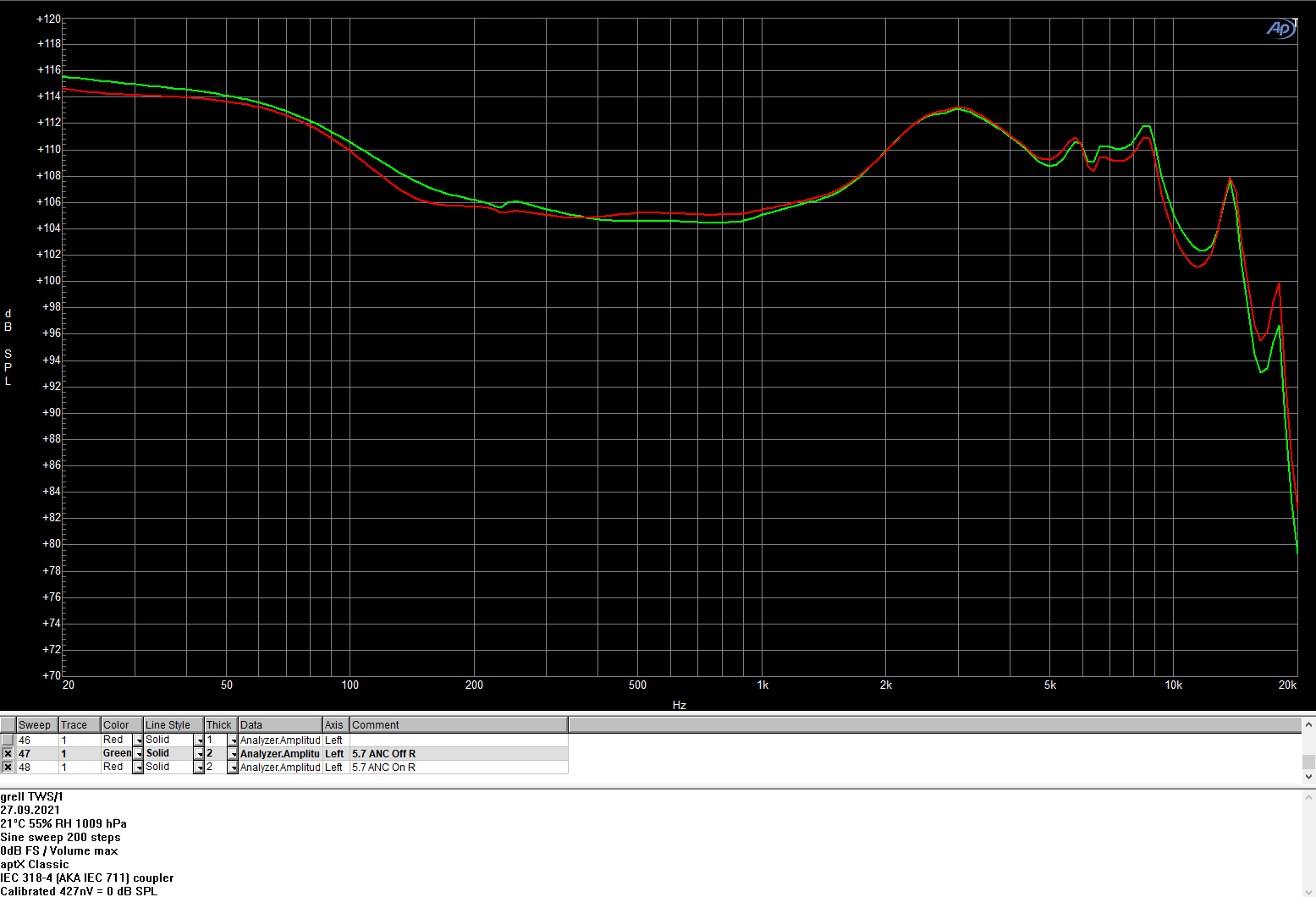Select the '5.7 ANC On R' comment cell

pos(459,768)
